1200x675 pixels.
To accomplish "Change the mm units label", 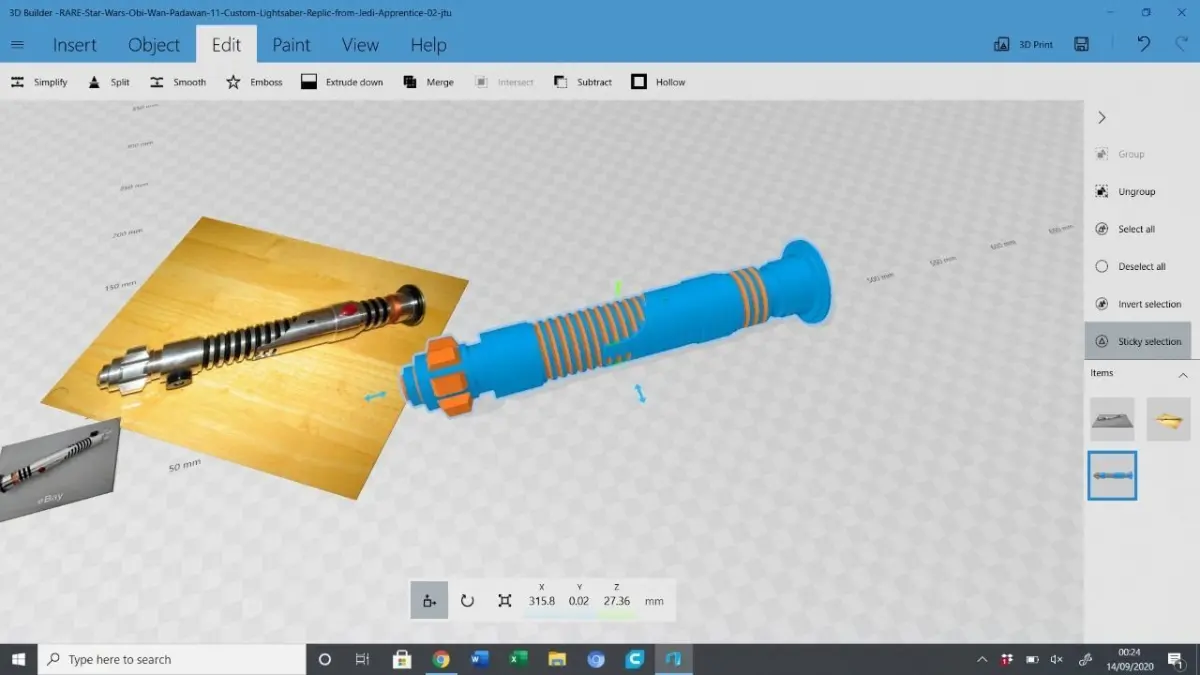I will [654, 601].
